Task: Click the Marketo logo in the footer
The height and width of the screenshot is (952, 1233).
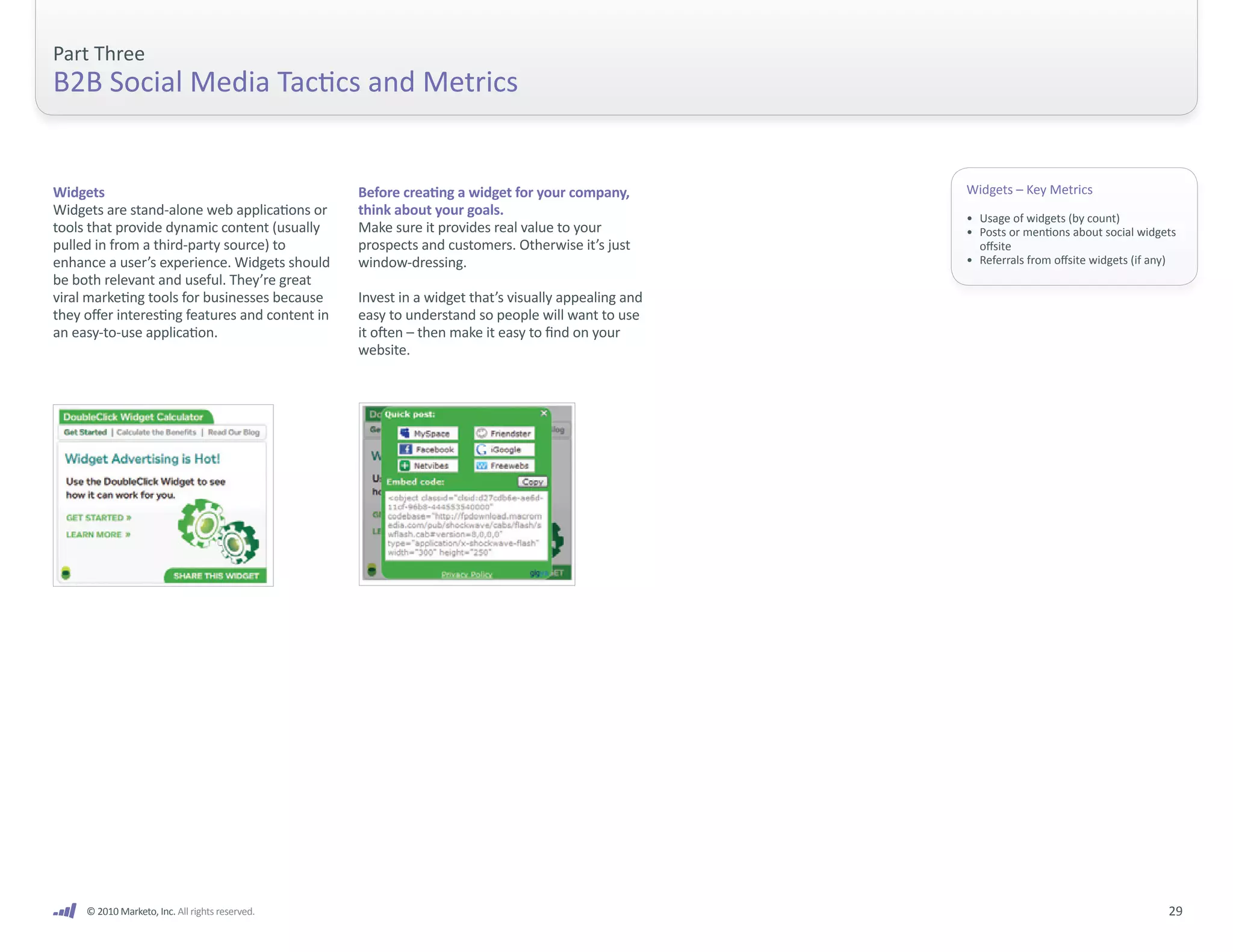Action: tap(64, 911)
